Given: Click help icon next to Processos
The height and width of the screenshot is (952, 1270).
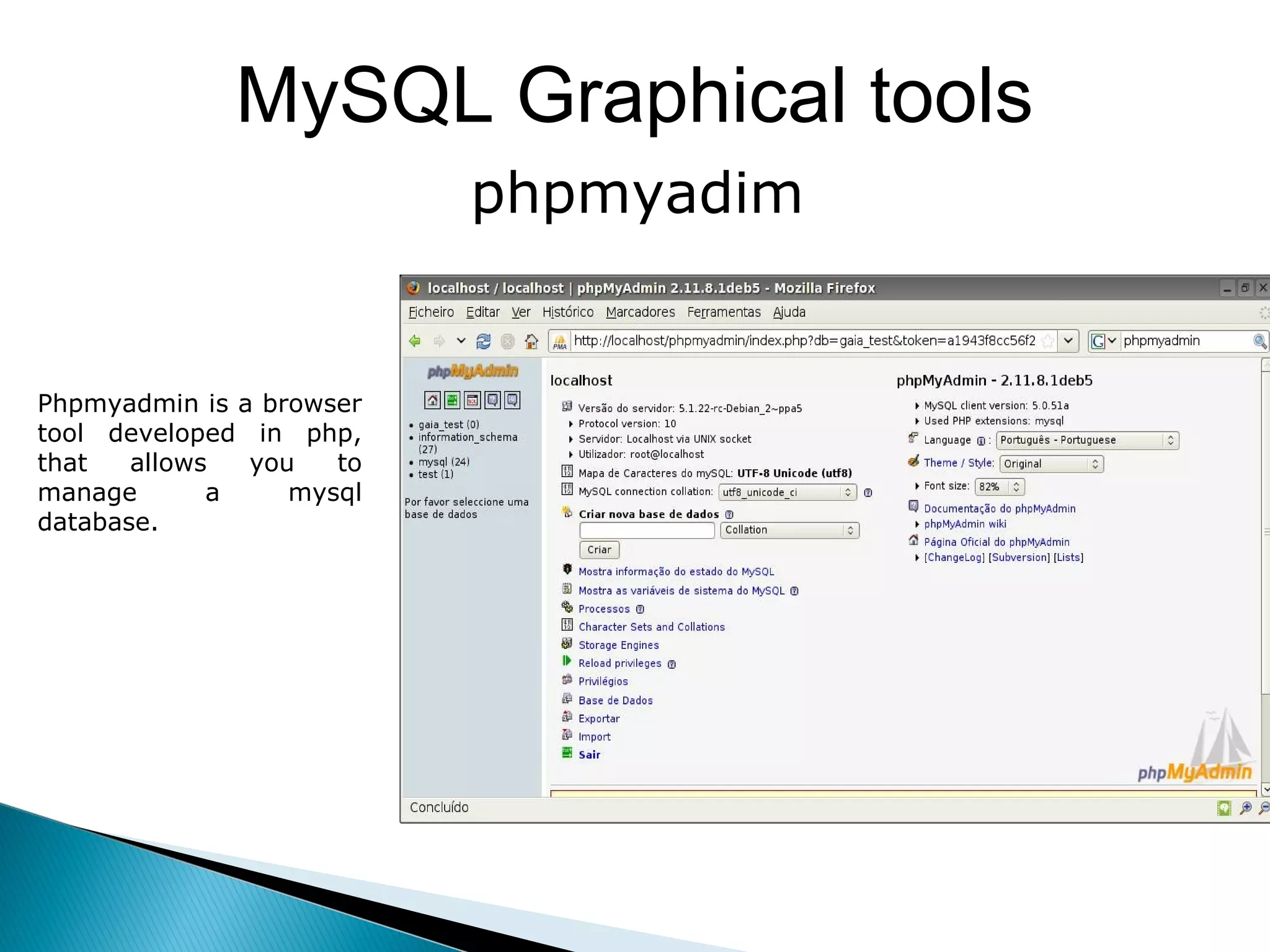Looking at the screenshot, I should (640, 609).
